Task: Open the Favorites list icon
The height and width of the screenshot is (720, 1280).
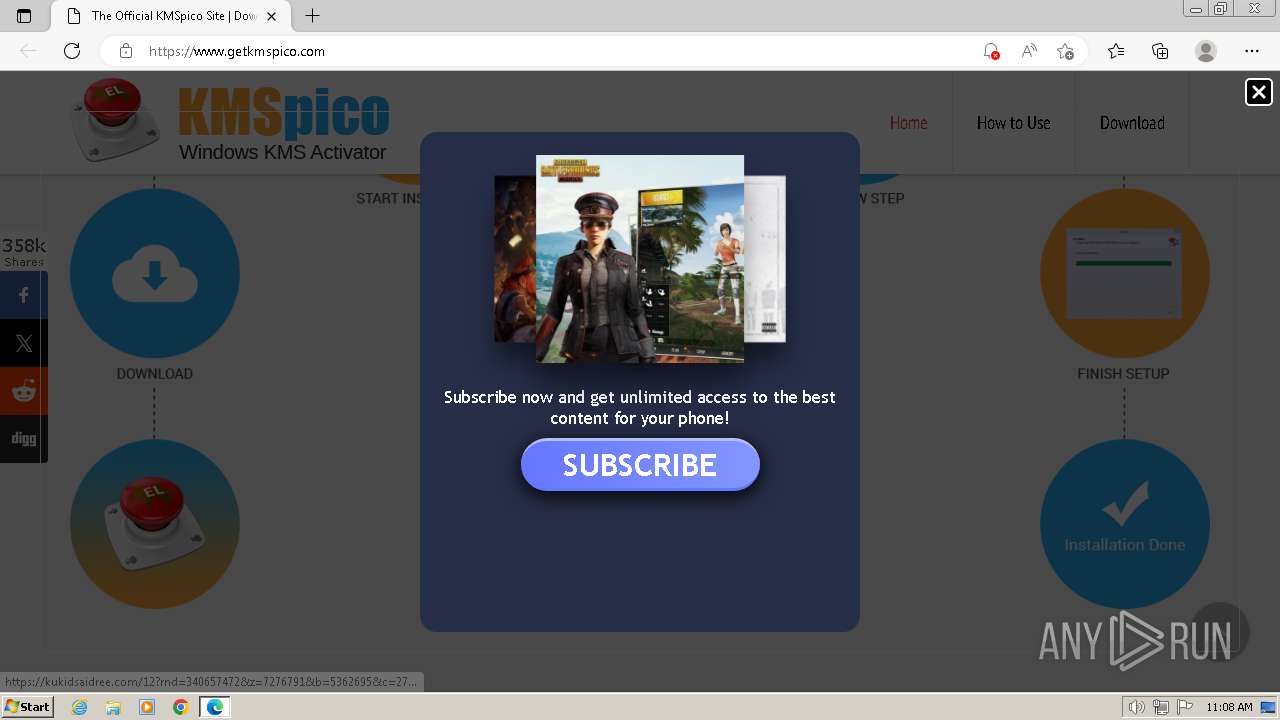Action: pyautogui.click(x=1116, y=51)
